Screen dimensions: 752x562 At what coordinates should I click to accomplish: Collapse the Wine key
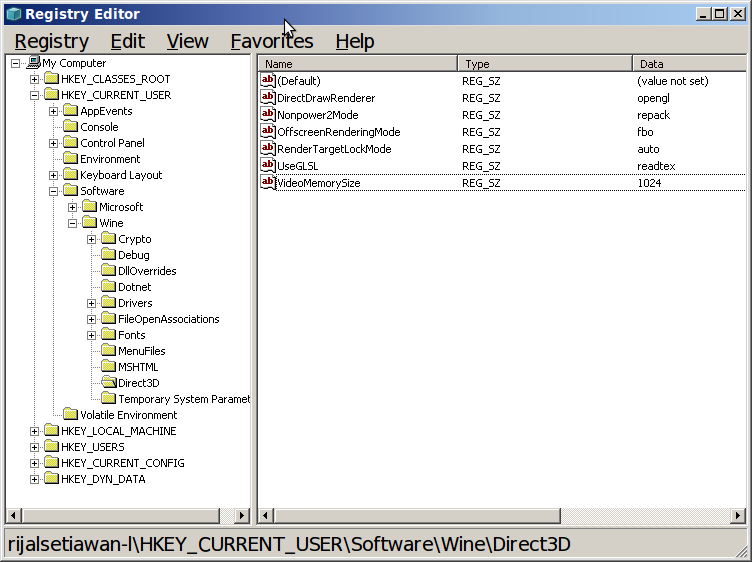[72, 223]
